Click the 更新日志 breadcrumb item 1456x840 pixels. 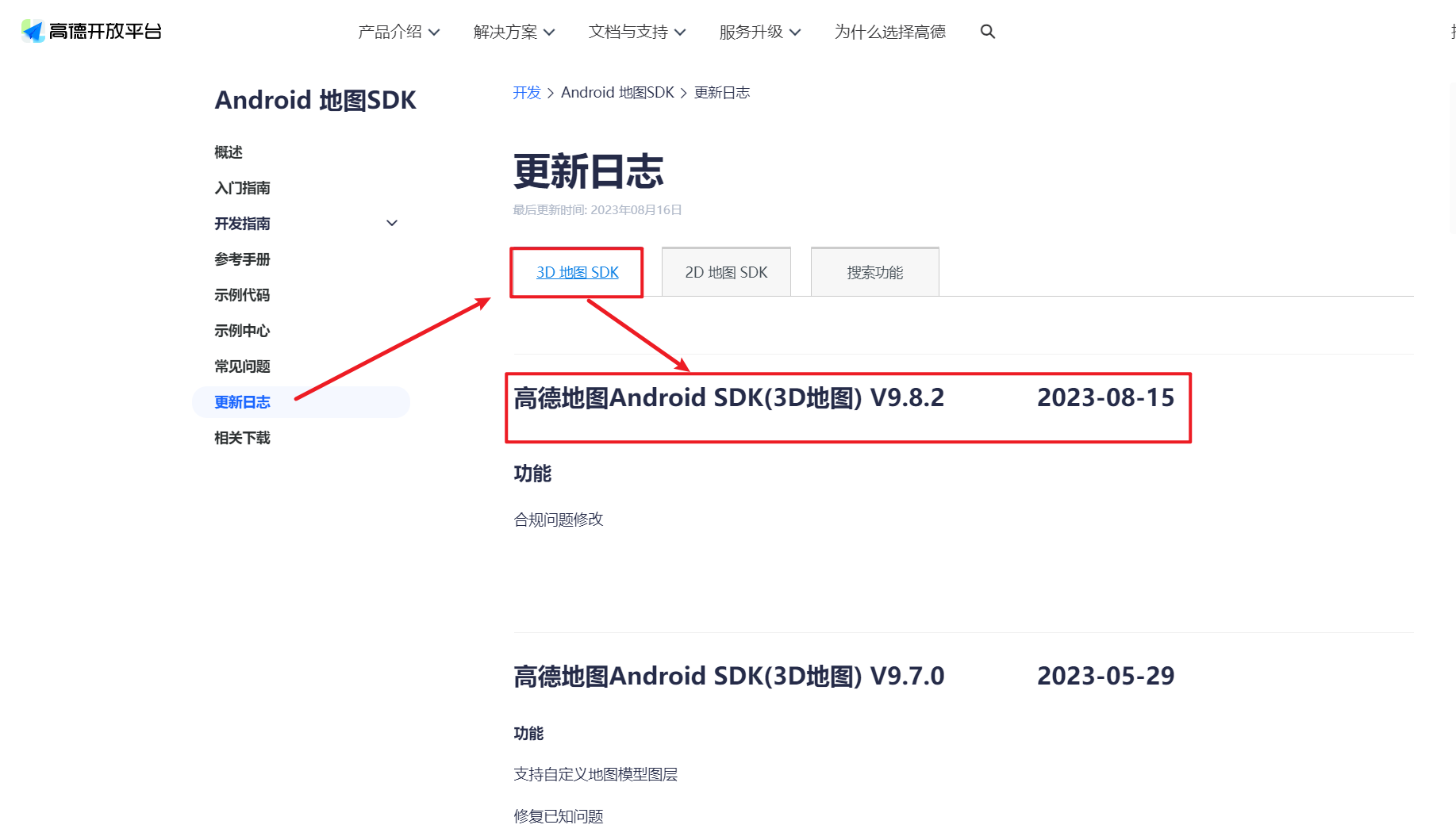[722, 93]
